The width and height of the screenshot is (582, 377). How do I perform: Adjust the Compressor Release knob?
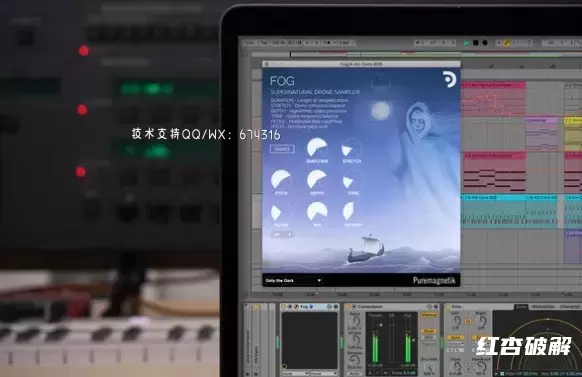[356, 360]
